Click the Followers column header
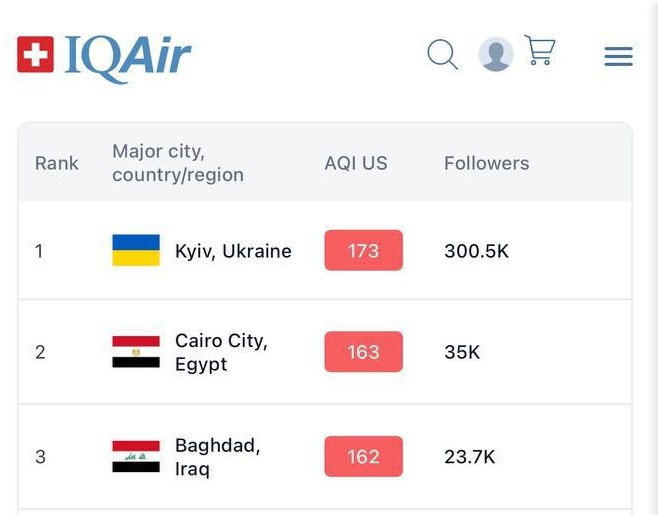Viewport: 658px width, 515px height. pyautogui.click(x=486, y=163)
